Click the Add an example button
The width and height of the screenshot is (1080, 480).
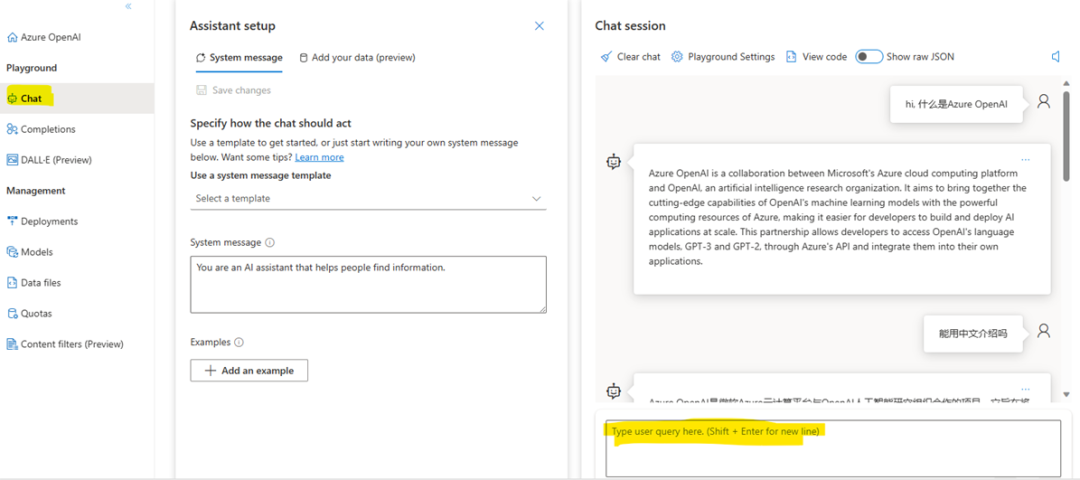coord(249,370)
